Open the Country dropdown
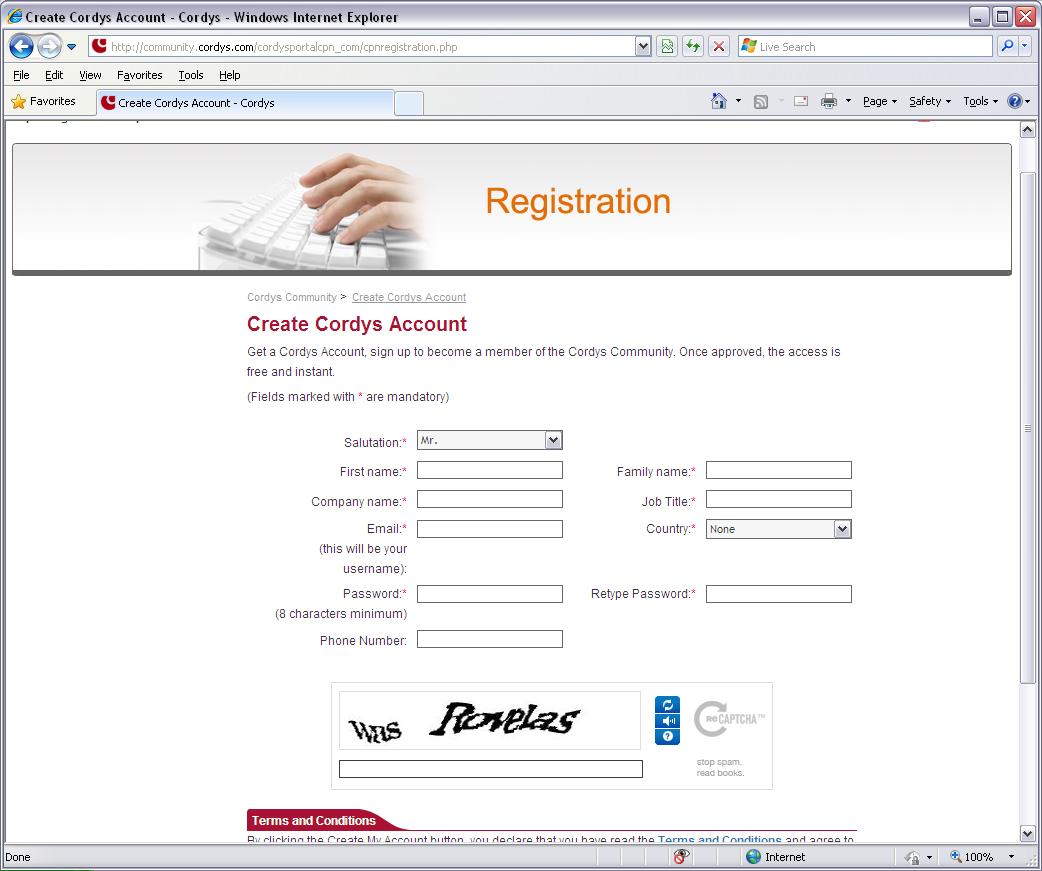 (x=779, y=529)
